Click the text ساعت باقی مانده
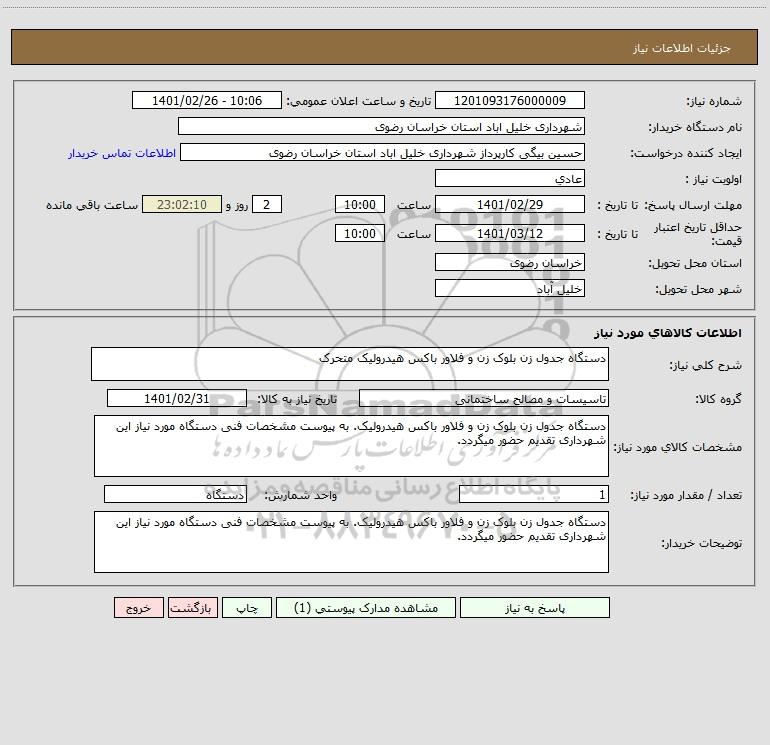The height and width of the screenshot is (745, 770). (x=92, y=205)
